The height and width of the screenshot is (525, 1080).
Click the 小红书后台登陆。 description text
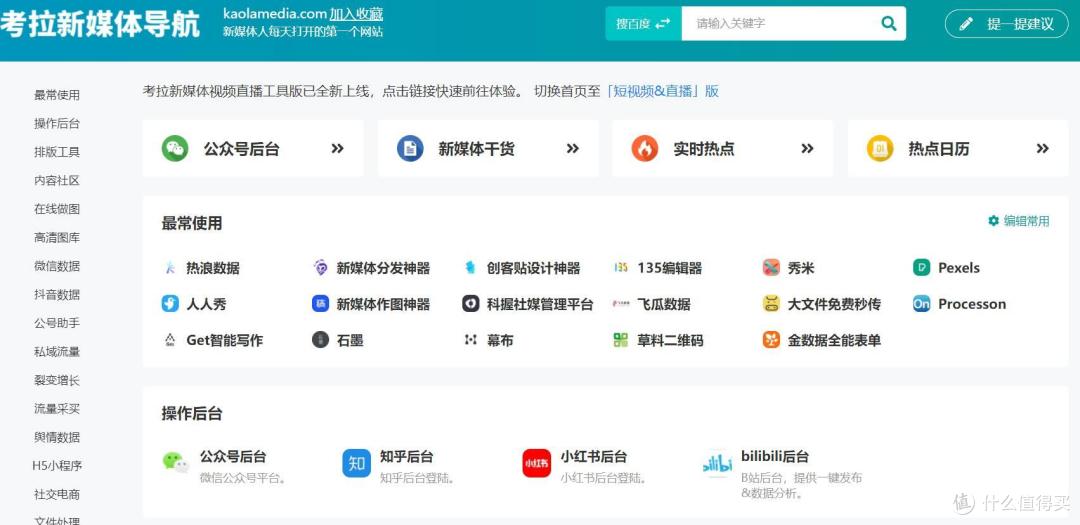point(604,477)
